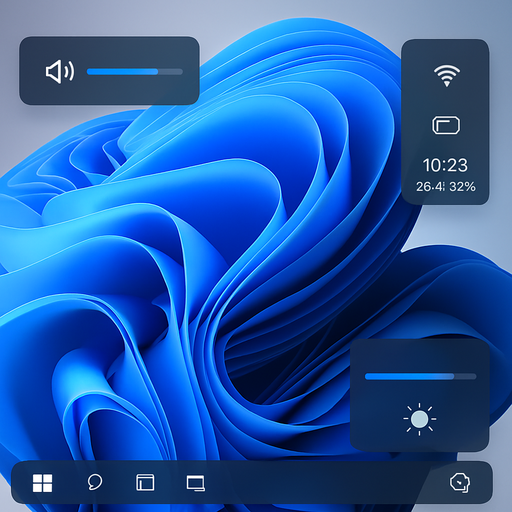Viewport: 512px width, 512px height.
Task: Click the 10:23 clock time
Action: [445, 165]
